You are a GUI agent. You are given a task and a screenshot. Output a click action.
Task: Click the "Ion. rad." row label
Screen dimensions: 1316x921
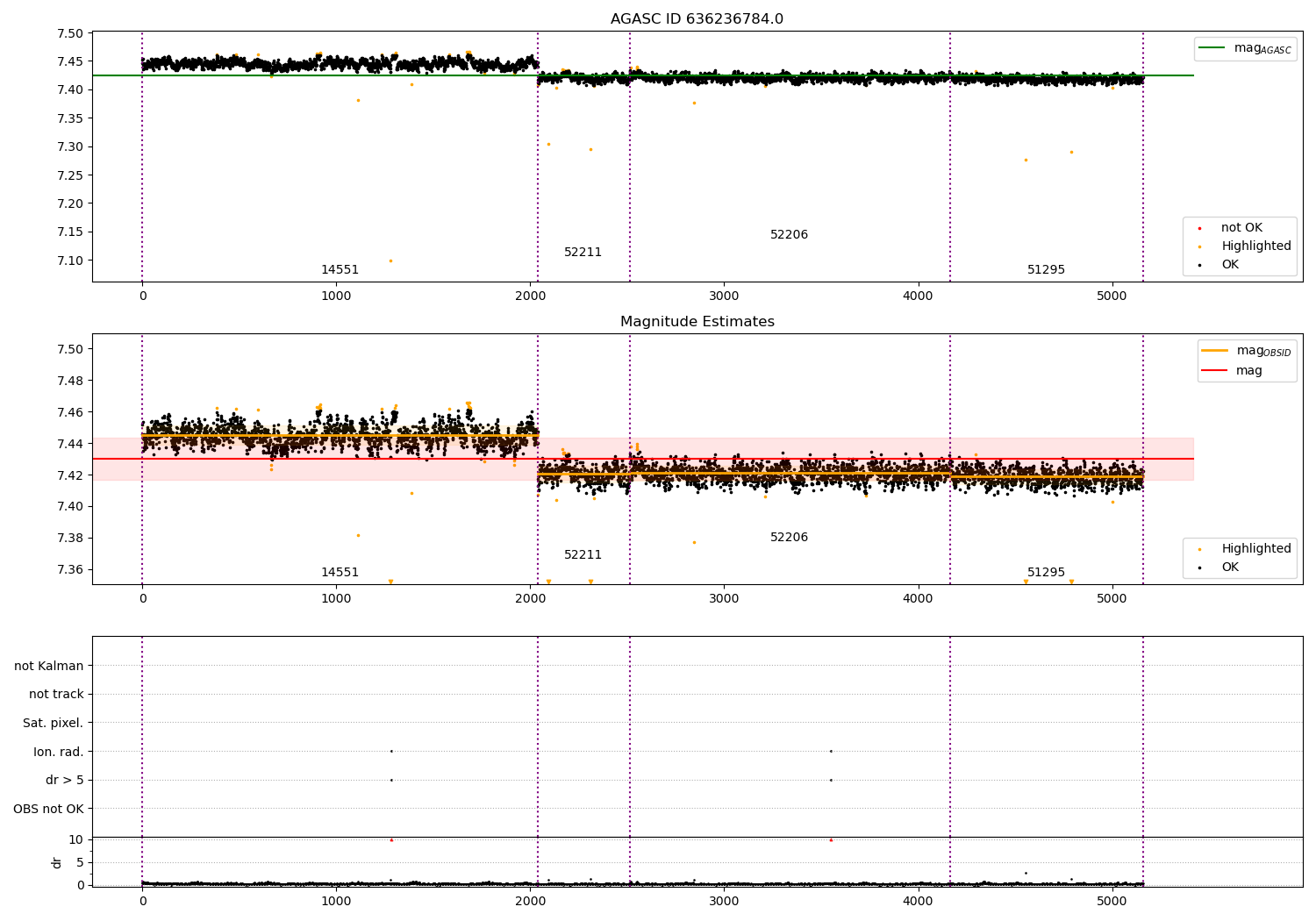(x=59, y=752)
